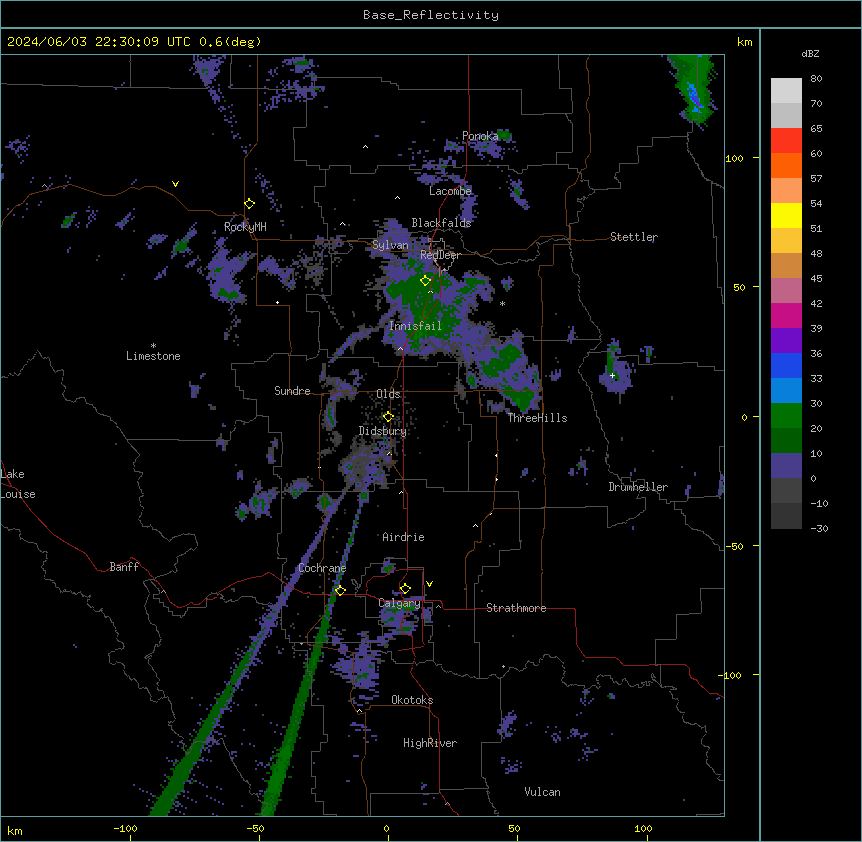862x842 pixels.
Task: Click the -50 tick on the right axis
Action: (734, 546)
